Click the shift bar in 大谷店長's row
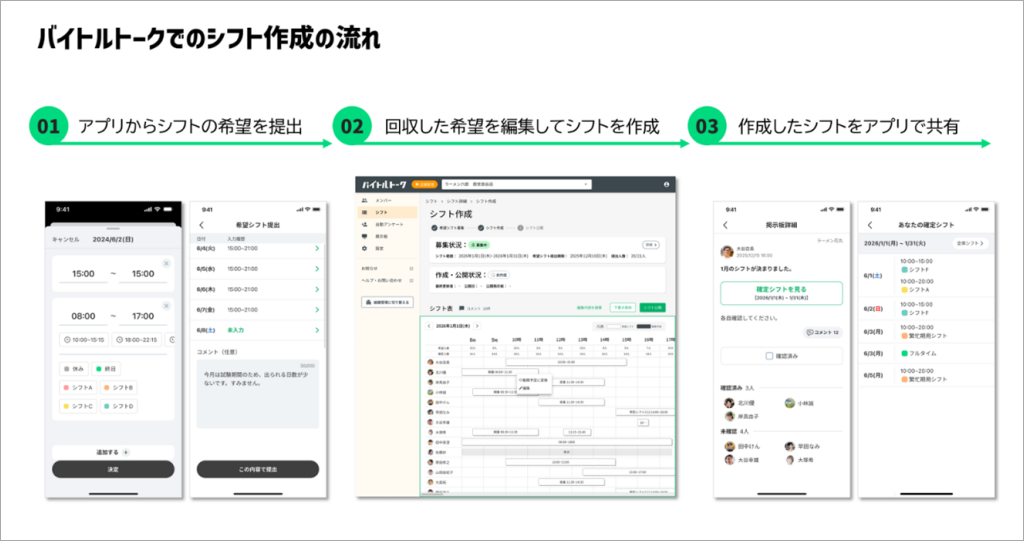Image resolution: width=1024 pixels, height=541 pixels. click(566, 361)
